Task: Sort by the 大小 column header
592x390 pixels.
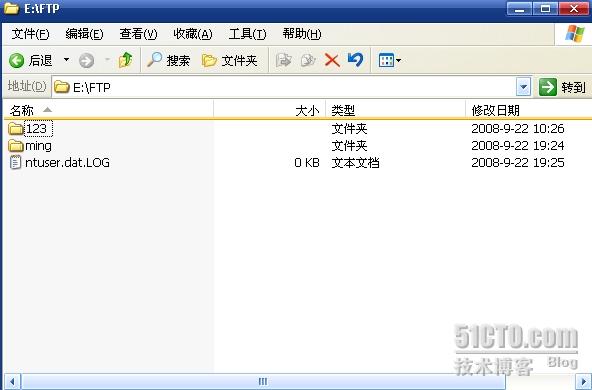Action: point(270,110)
